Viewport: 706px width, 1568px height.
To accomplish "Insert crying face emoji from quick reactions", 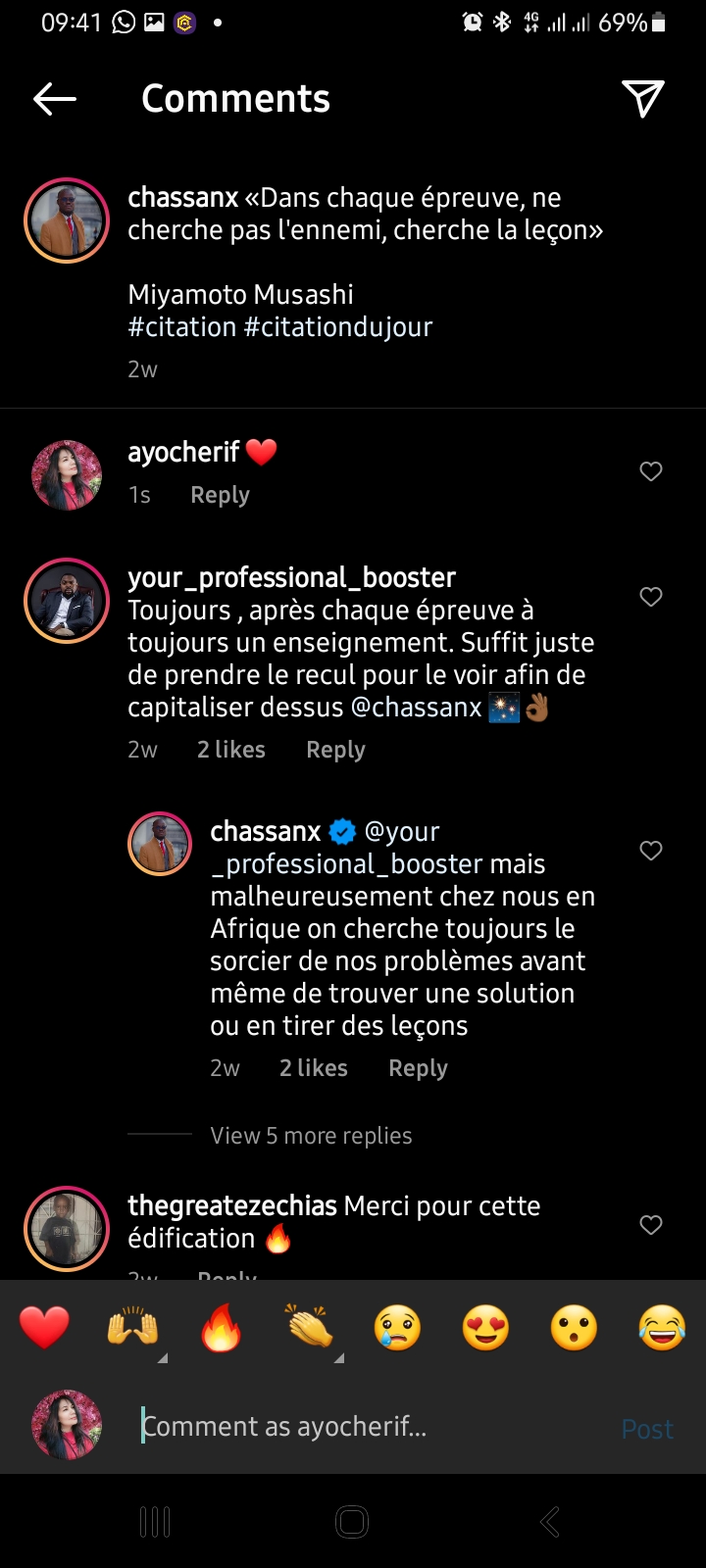I will click(397, 1329).
